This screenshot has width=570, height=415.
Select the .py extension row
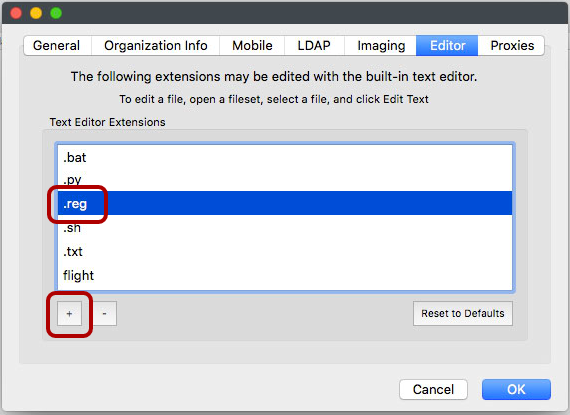coord(285,180)
